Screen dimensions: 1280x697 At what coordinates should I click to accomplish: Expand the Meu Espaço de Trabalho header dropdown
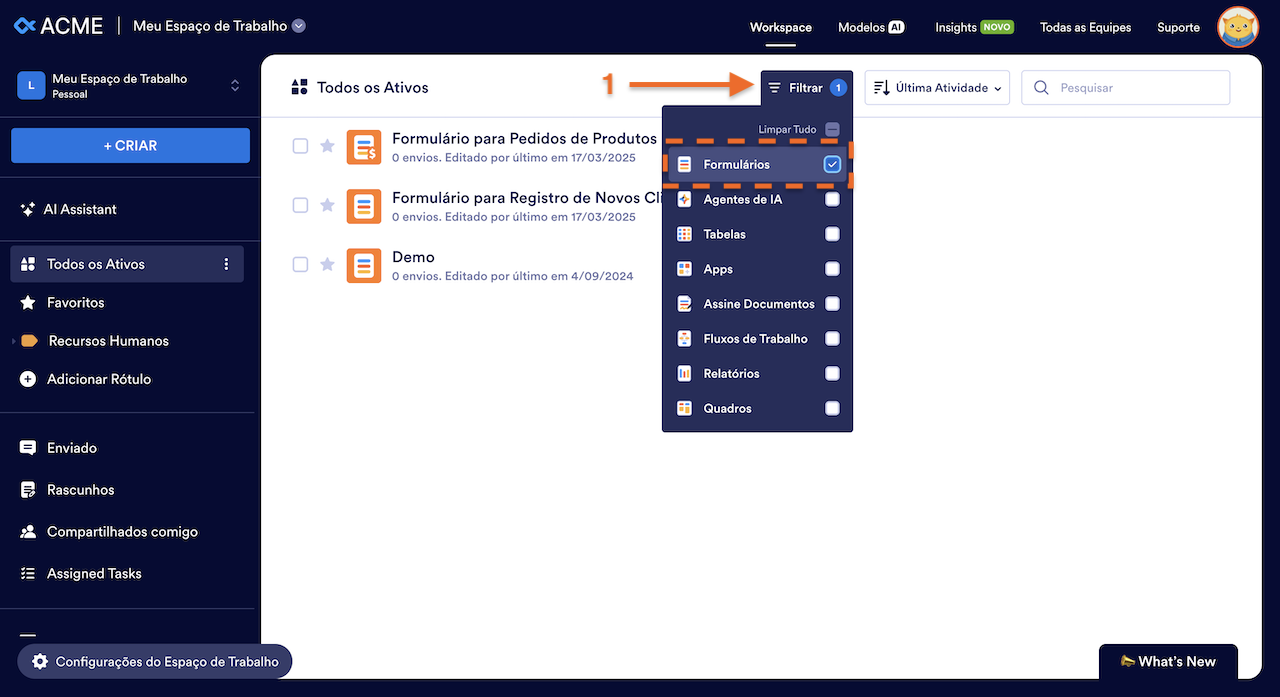(x=299, y=26)
